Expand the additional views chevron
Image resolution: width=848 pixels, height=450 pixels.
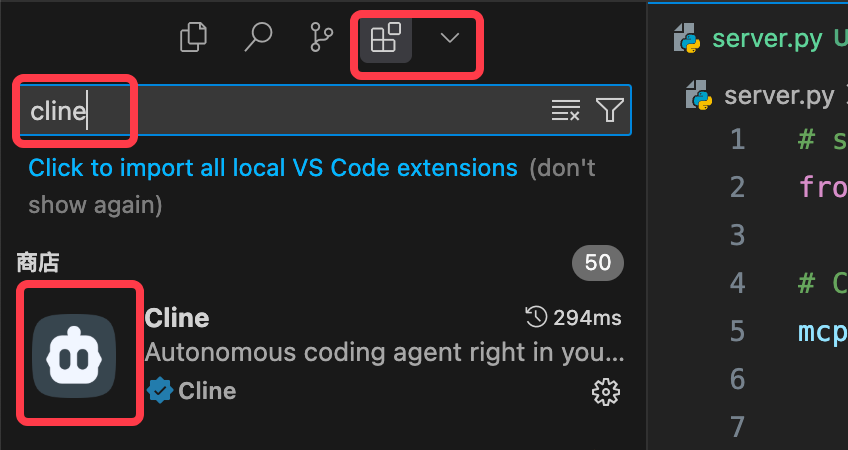tap(449, 37)
